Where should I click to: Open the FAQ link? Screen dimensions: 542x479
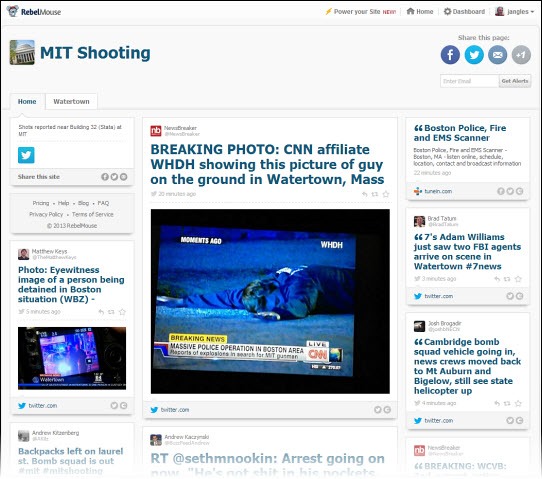pos(103,203)
